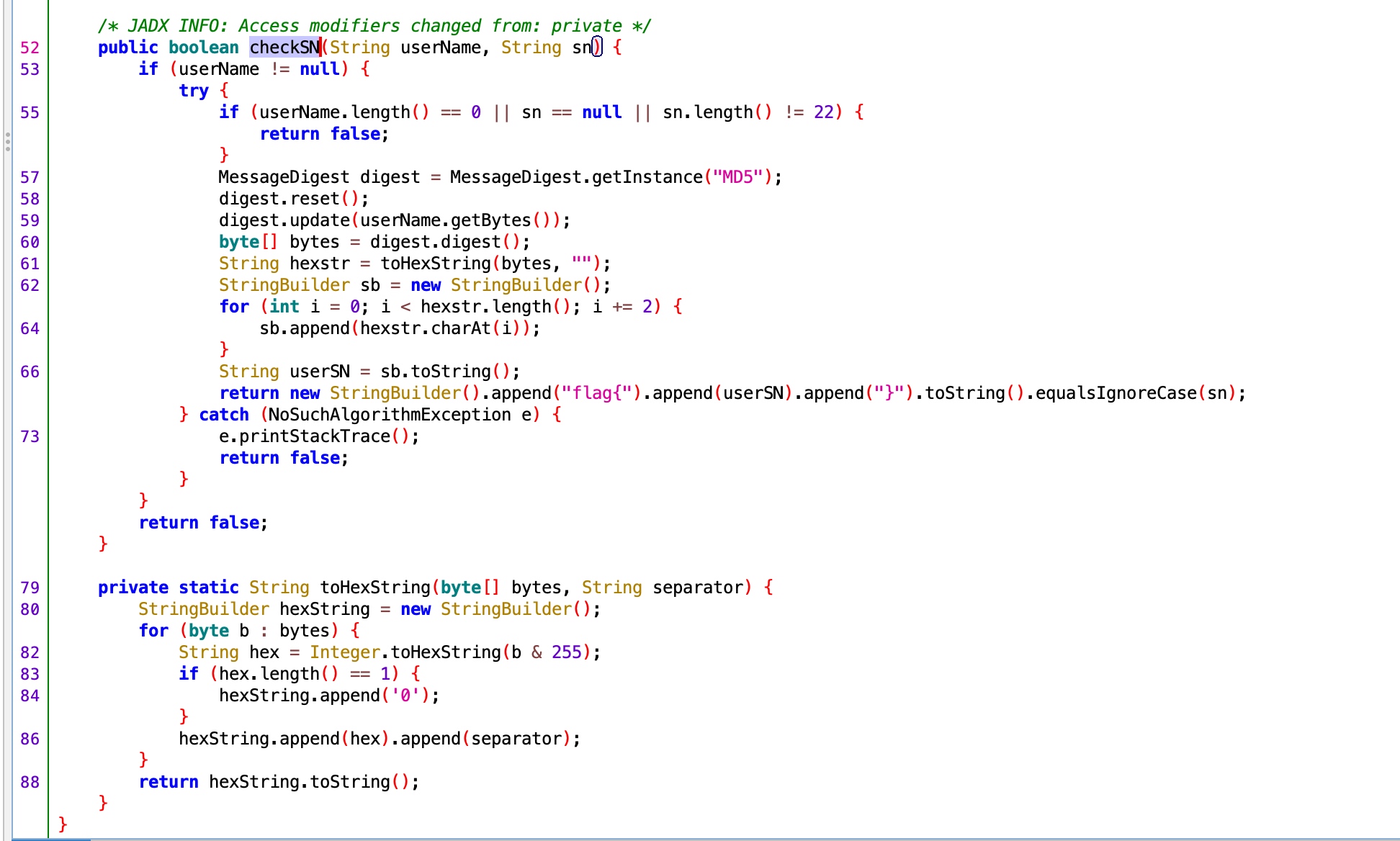Click line number 52 in gutter
The height and width of the screenshot is (841, 1400).
30,48
